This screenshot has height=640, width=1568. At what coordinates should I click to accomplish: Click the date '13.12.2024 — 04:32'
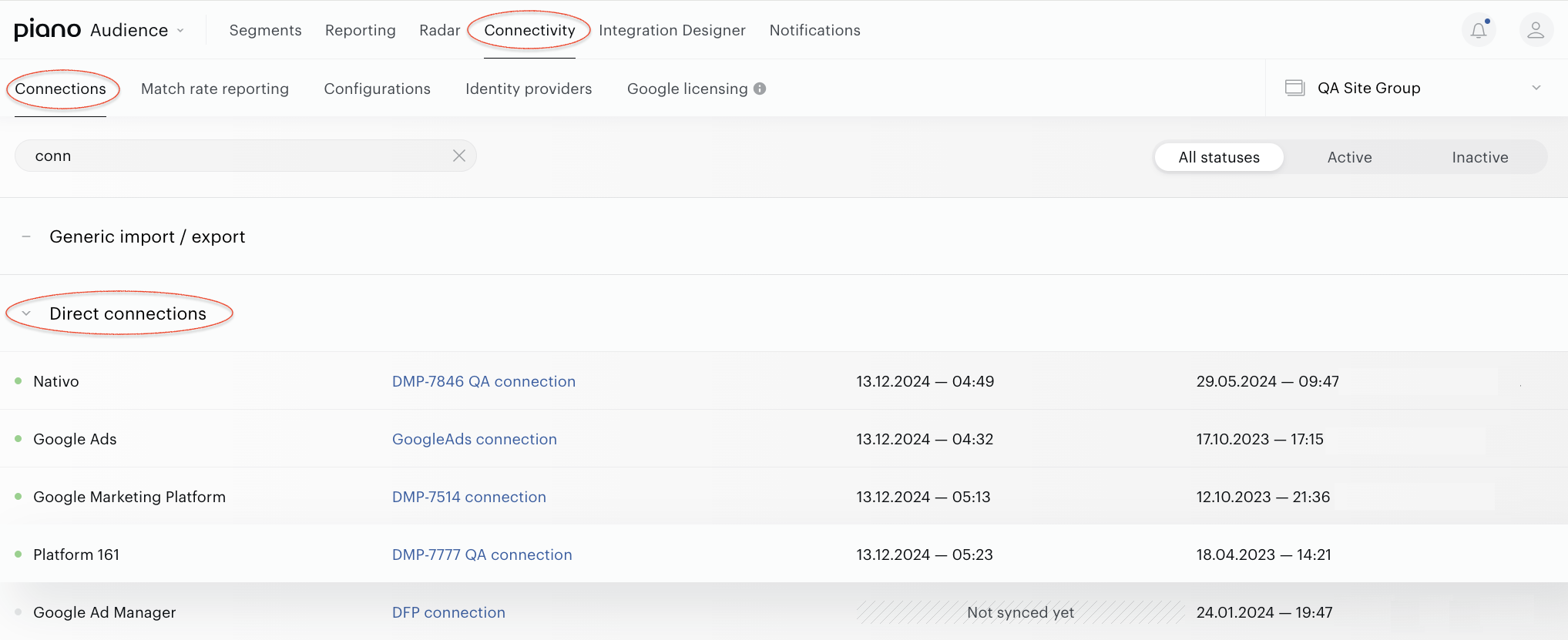coord(925,439)
